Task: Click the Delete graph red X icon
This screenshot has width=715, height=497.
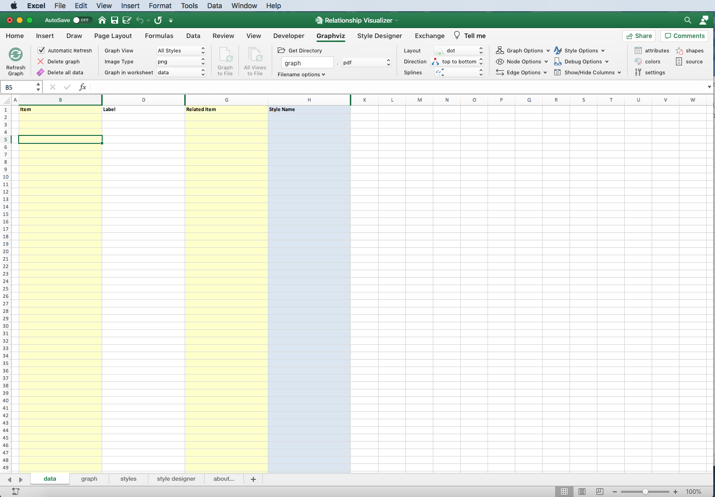Action: [41, 62]
